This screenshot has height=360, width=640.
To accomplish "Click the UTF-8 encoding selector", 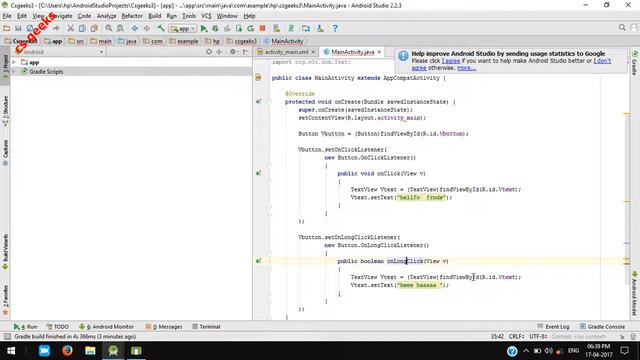I will 538,336.
